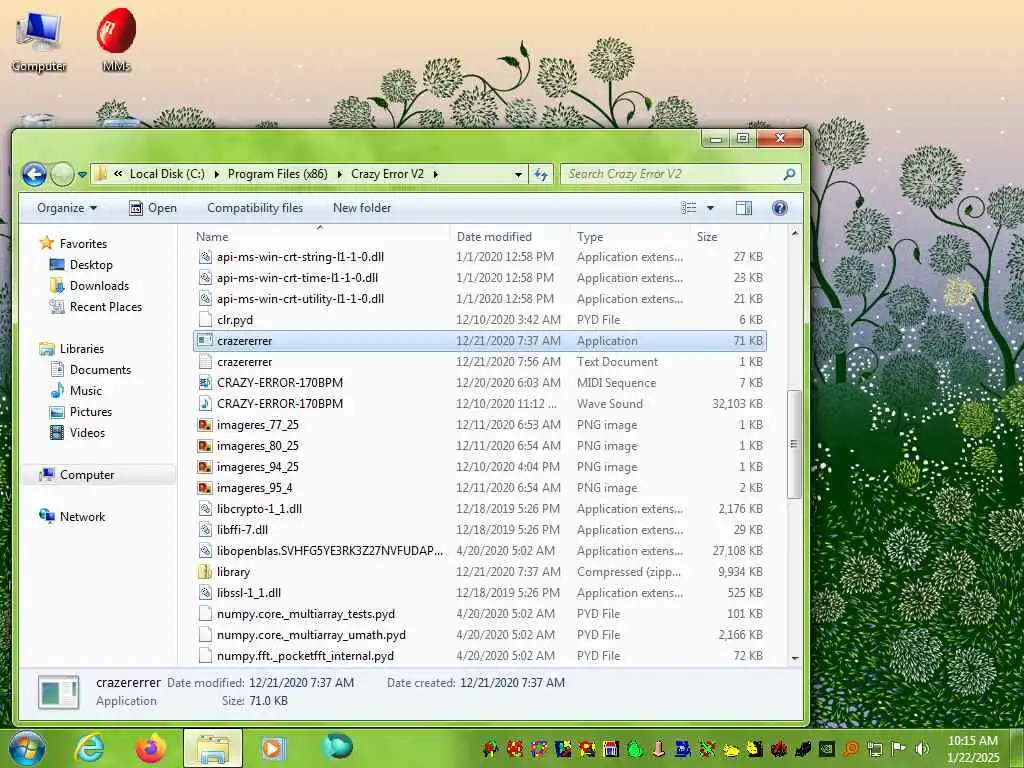Select the imageres_77_25 PNG icon
Image resolution: width=1024 pixels, height=768 pixels.
tap(205, 424)
